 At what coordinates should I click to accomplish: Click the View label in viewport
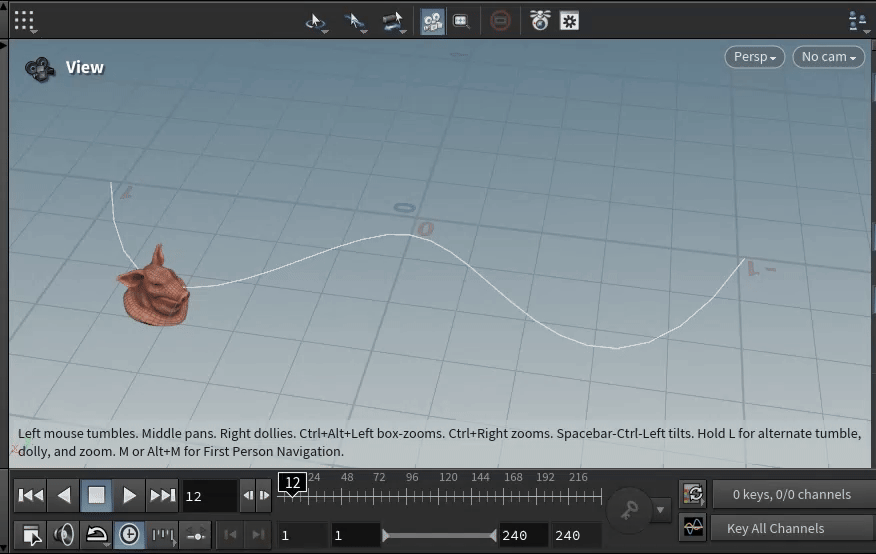tap(85, 68)
